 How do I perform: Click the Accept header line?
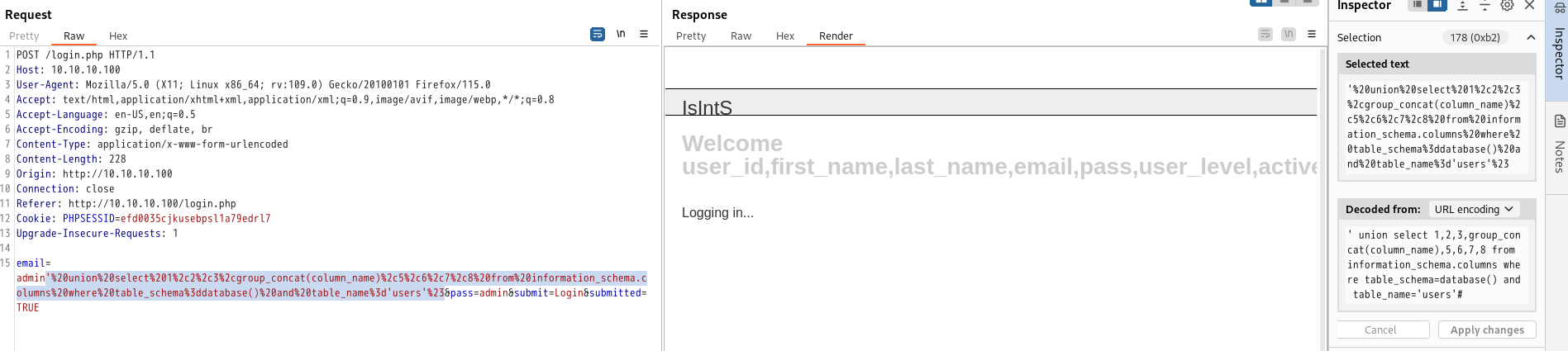pyautogui.click(x=285, y=100)
